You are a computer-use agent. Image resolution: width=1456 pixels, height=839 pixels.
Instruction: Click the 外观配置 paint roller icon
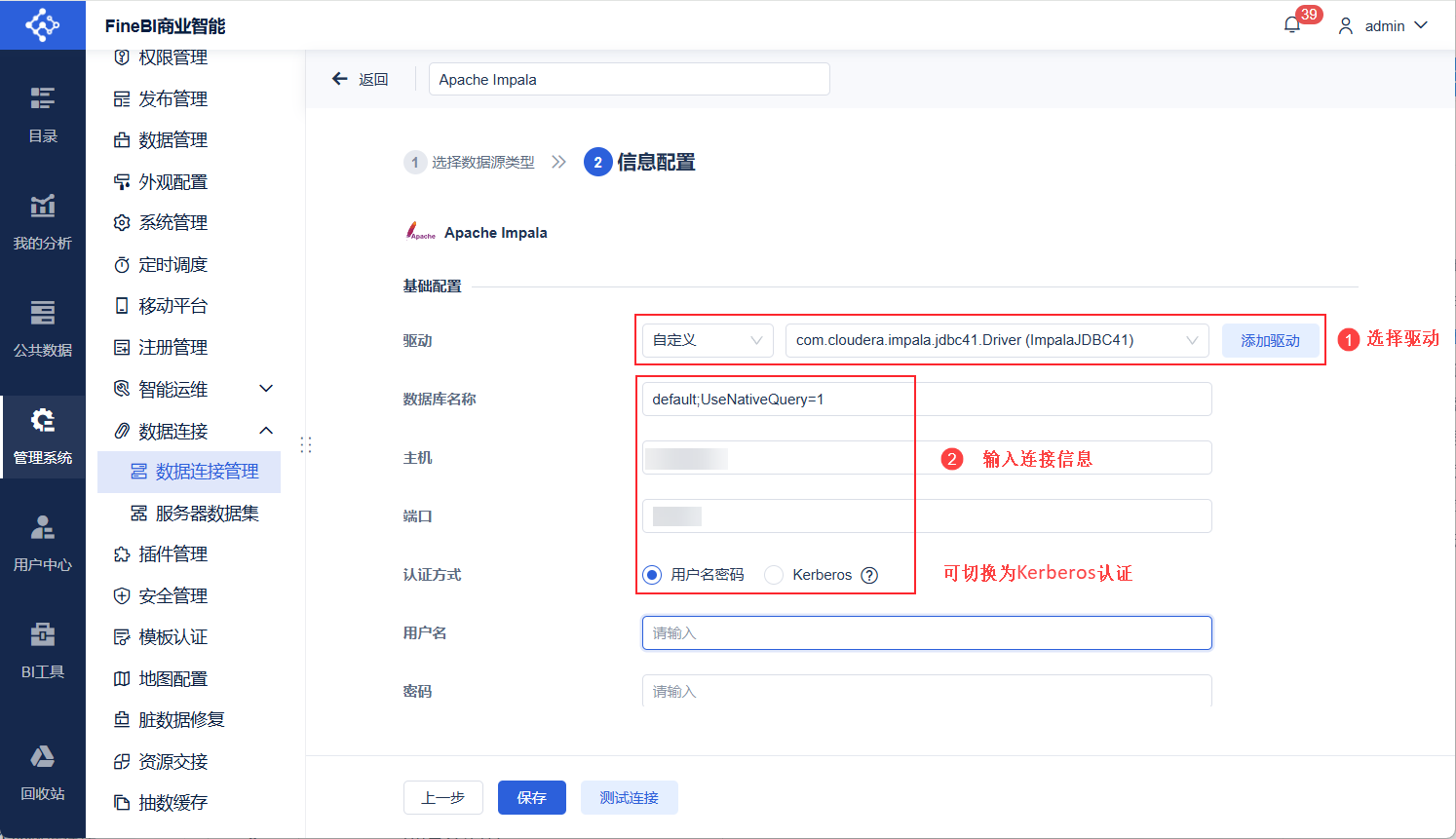click(x=122, y=182)
